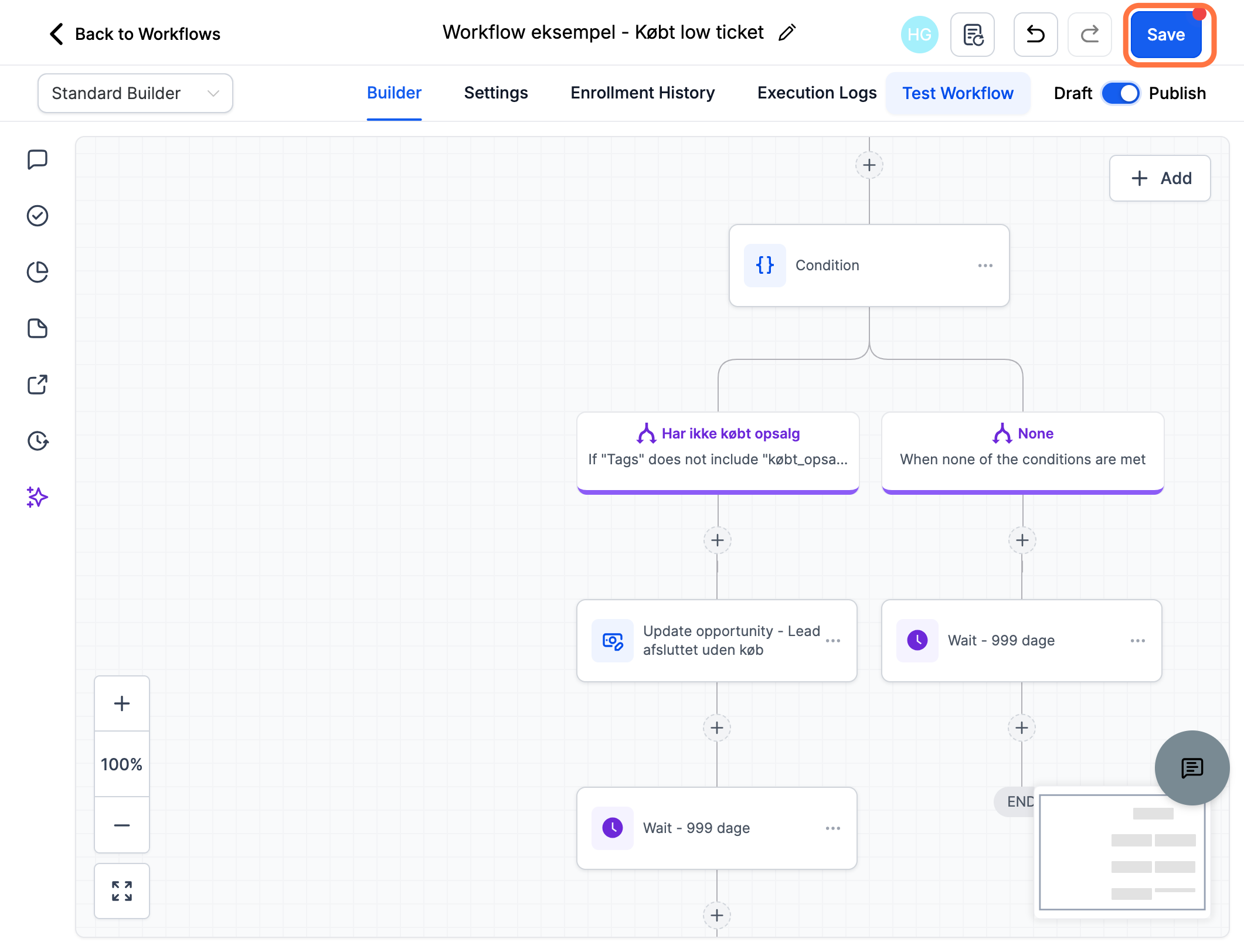Zoom out on the canvas
Image resolution: width=1244 pixels, height=952 pixels.
[122, 825]
